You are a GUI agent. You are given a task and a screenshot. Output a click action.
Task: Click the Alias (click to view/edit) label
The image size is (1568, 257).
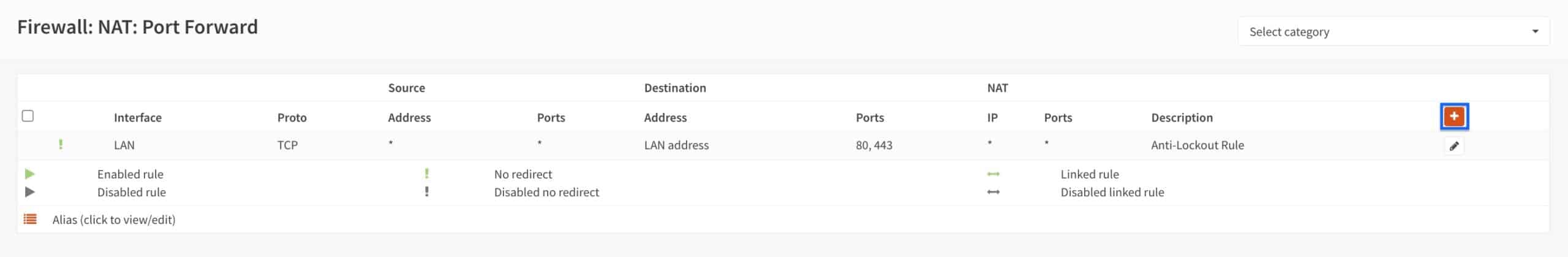tap(114, 220)
